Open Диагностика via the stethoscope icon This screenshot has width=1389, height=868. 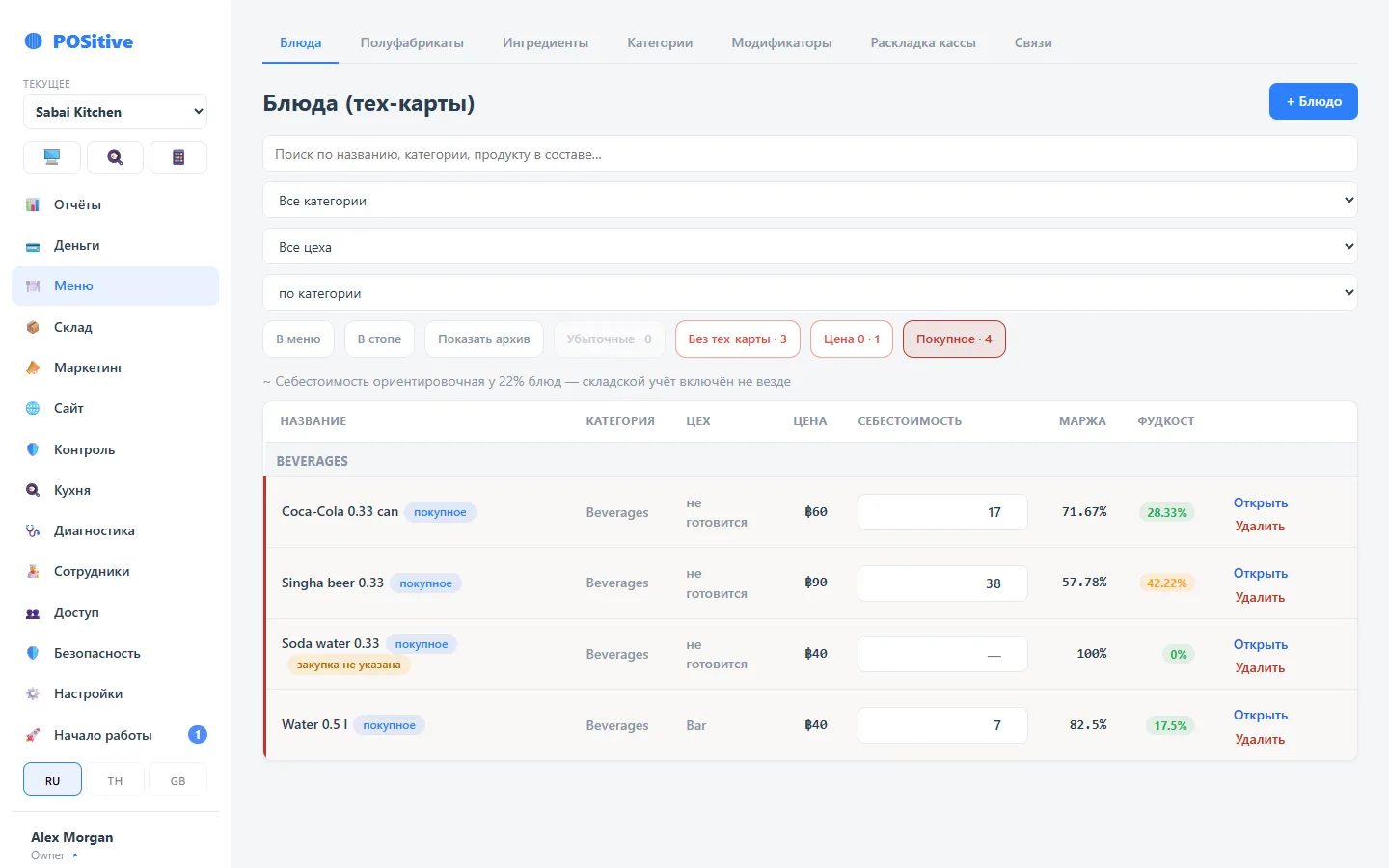coord(33,530)
